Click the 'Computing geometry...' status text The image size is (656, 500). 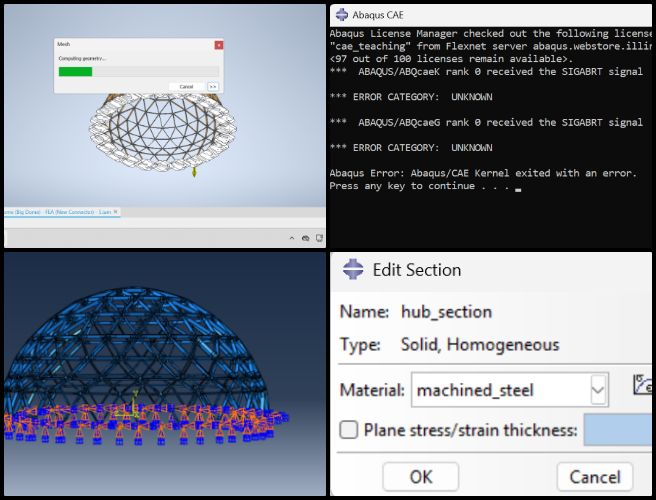pyautogui.click(x=82, y=59)
